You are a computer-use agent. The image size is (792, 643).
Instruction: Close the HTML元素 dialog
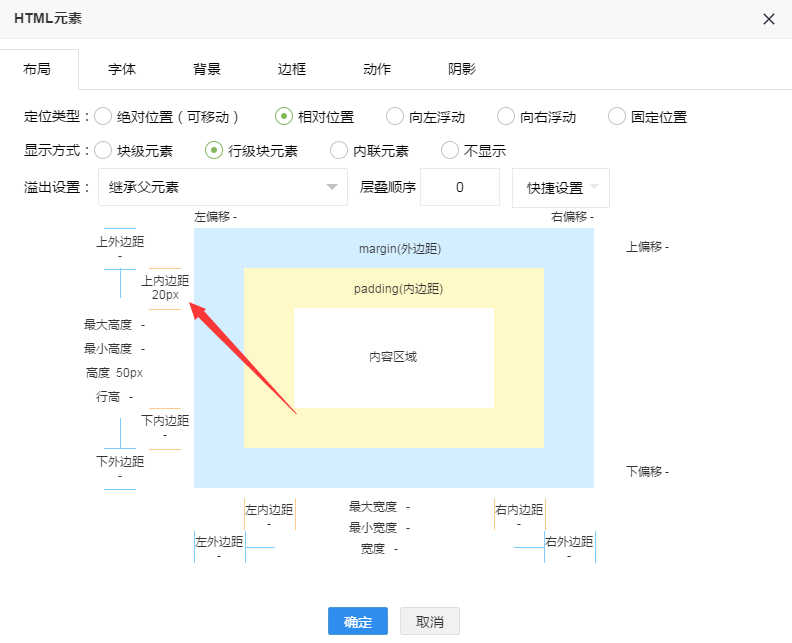tap(768, 19)
